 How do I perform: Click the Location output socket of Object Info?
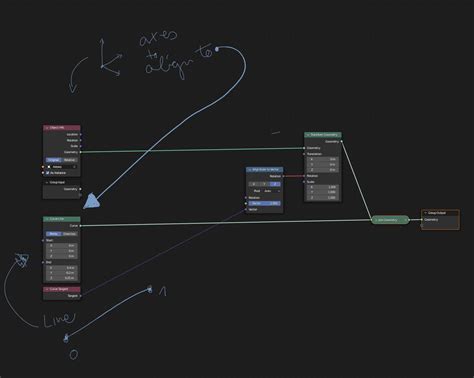[81, 134]
